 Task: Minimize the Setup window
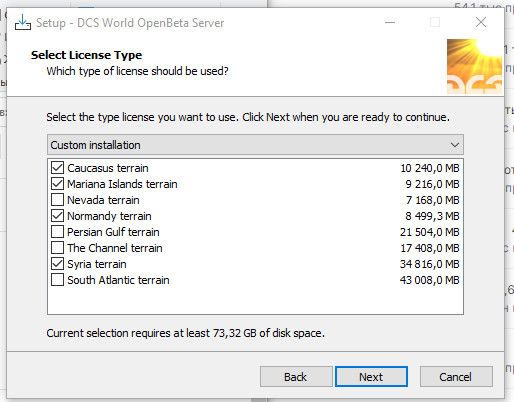point(390,23)
